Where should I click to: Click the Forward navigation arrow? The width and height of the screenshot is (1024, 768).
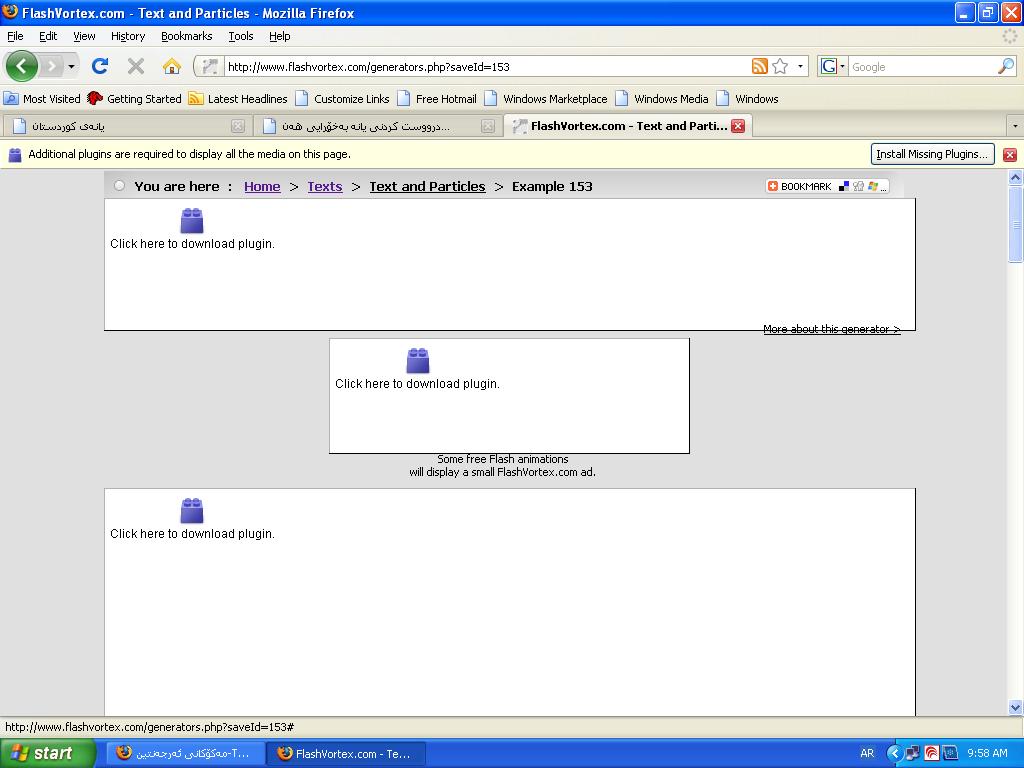52,66
